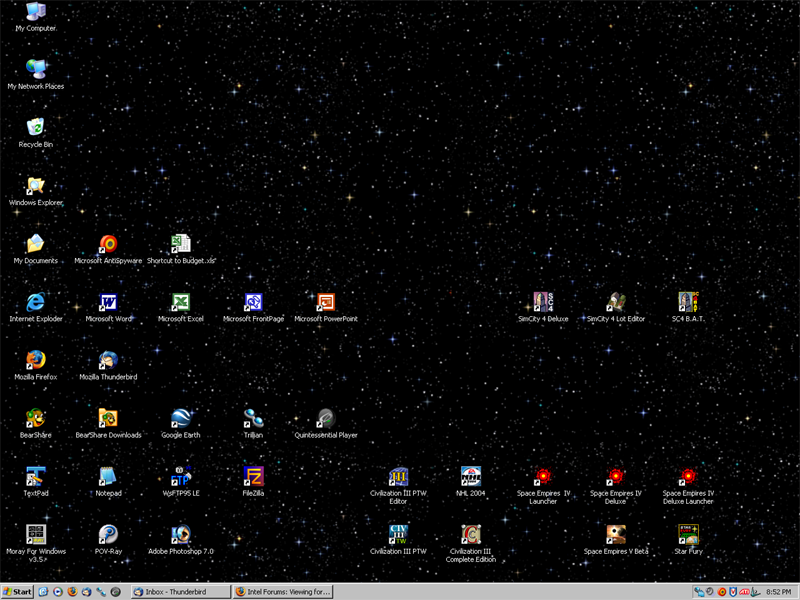The height and width of the screenshot is (600, 800).
Task: Click the Star Fury desktop icon
Action: click(x=688, y=535)
